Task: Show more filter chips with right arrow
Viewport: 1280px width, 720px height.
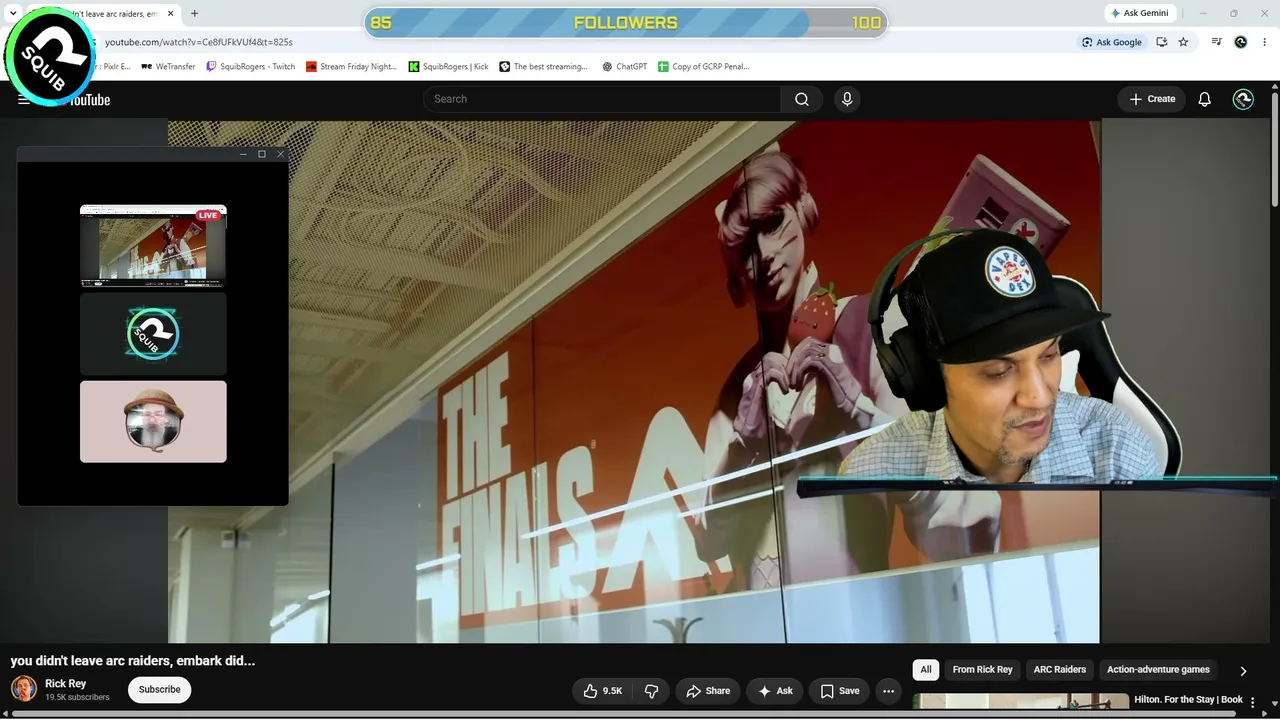Action: [x=1243, y=671]
